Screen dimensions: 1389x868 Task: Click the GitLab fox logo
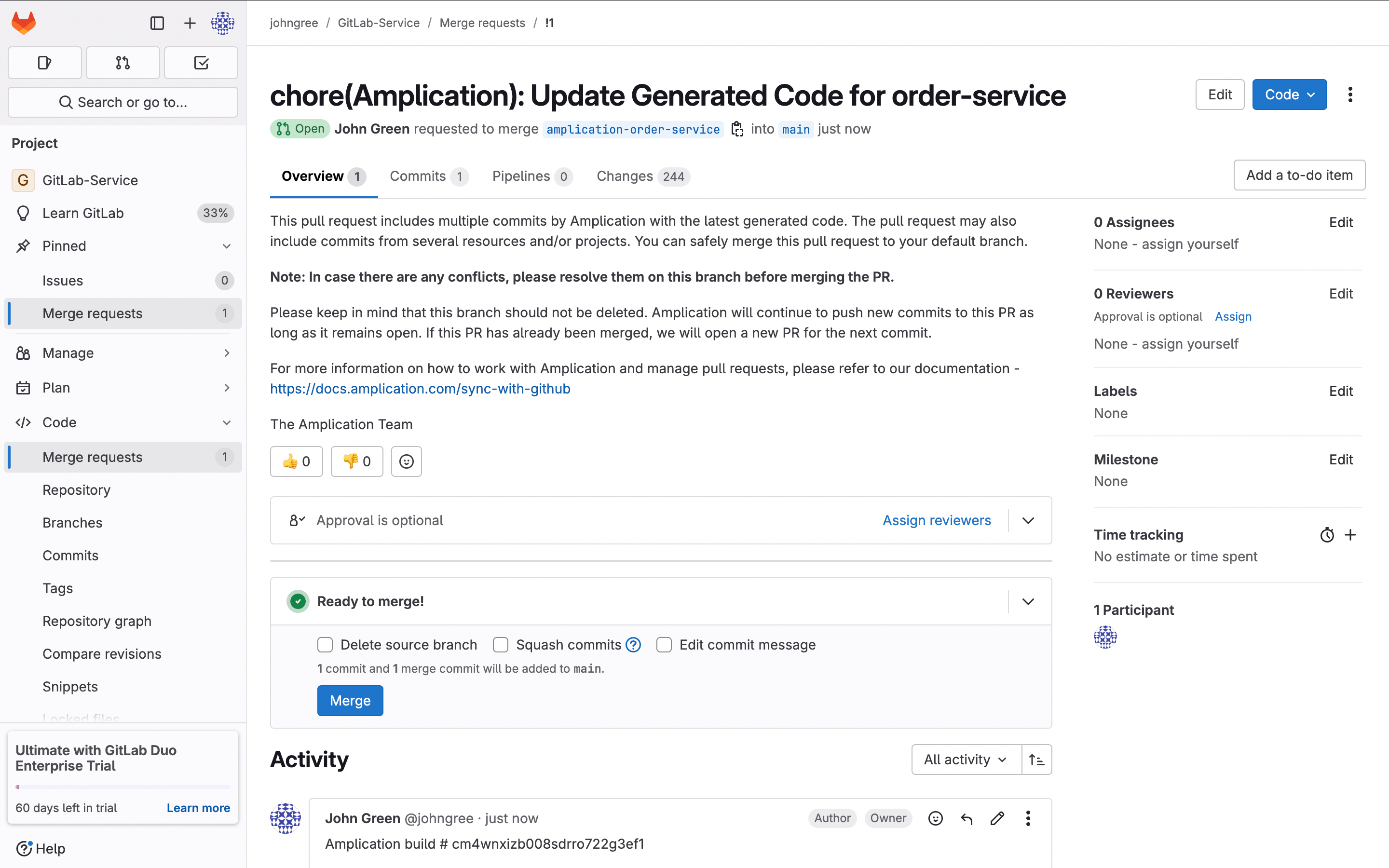coord(24,23)
